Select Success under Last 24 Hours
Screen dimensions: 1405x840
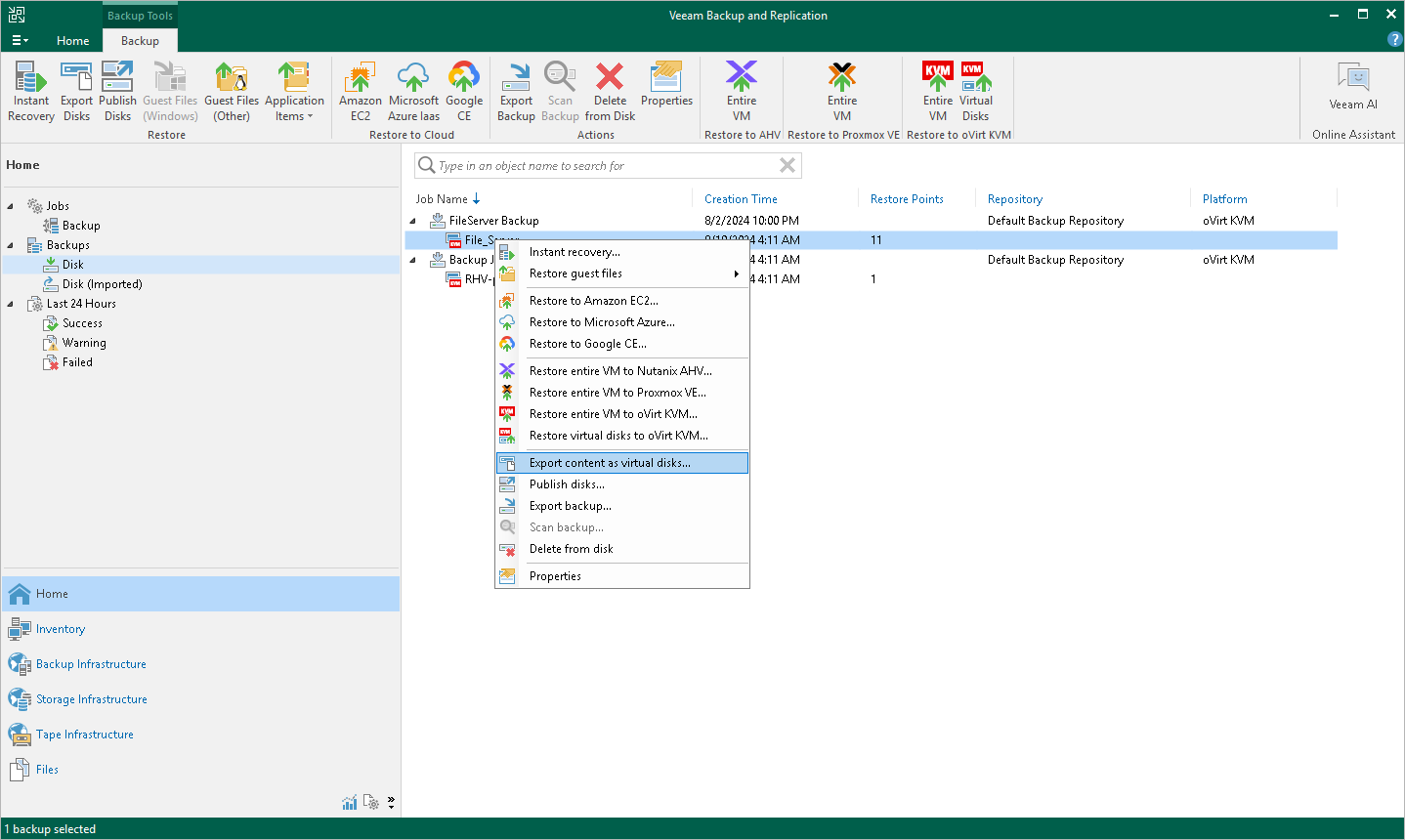click(82, 323)
